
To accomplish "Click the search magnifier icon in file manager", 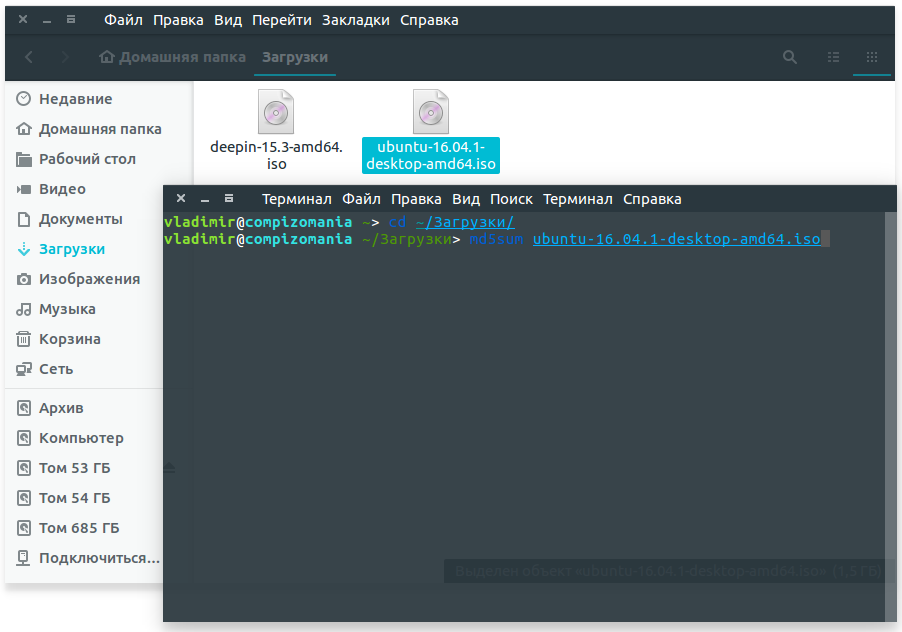I will (x=790, y=57).
